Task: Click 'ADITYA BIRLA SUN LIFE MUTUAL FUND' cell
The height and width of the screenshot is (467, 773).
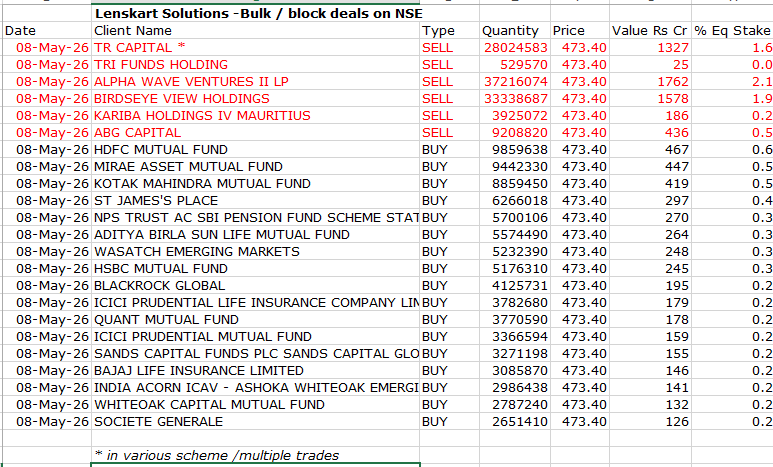Action: (x=255, y=235)
